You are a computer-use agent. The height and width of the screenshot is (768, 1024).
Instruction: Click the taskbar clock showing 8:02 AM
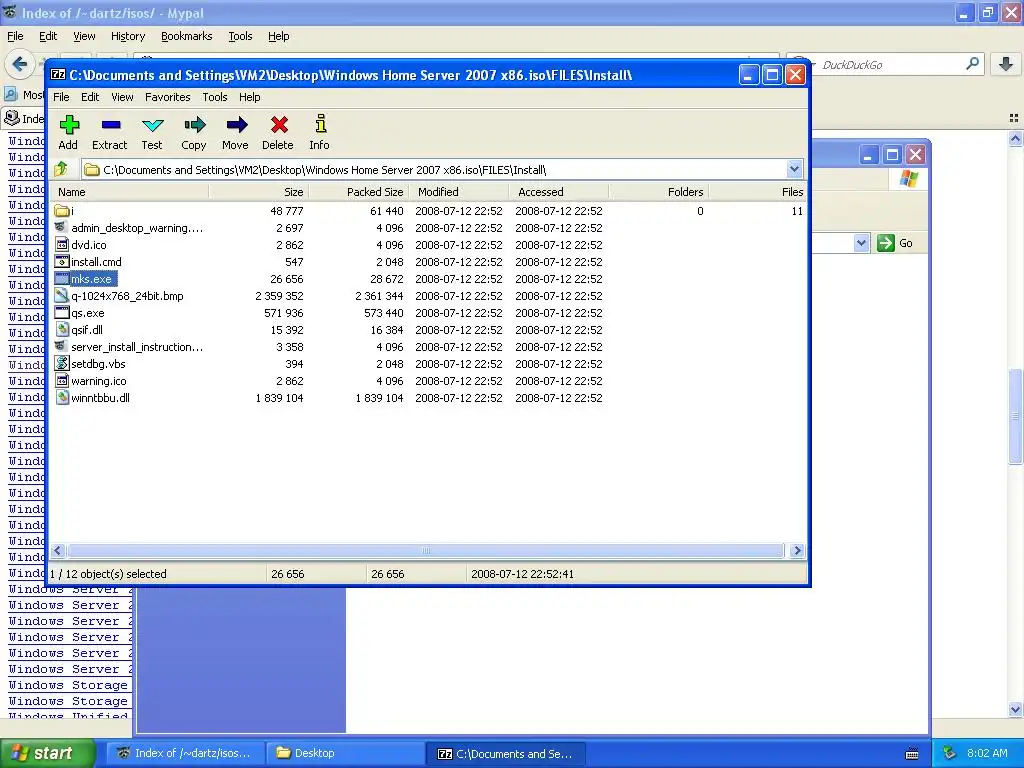(987, 753)
